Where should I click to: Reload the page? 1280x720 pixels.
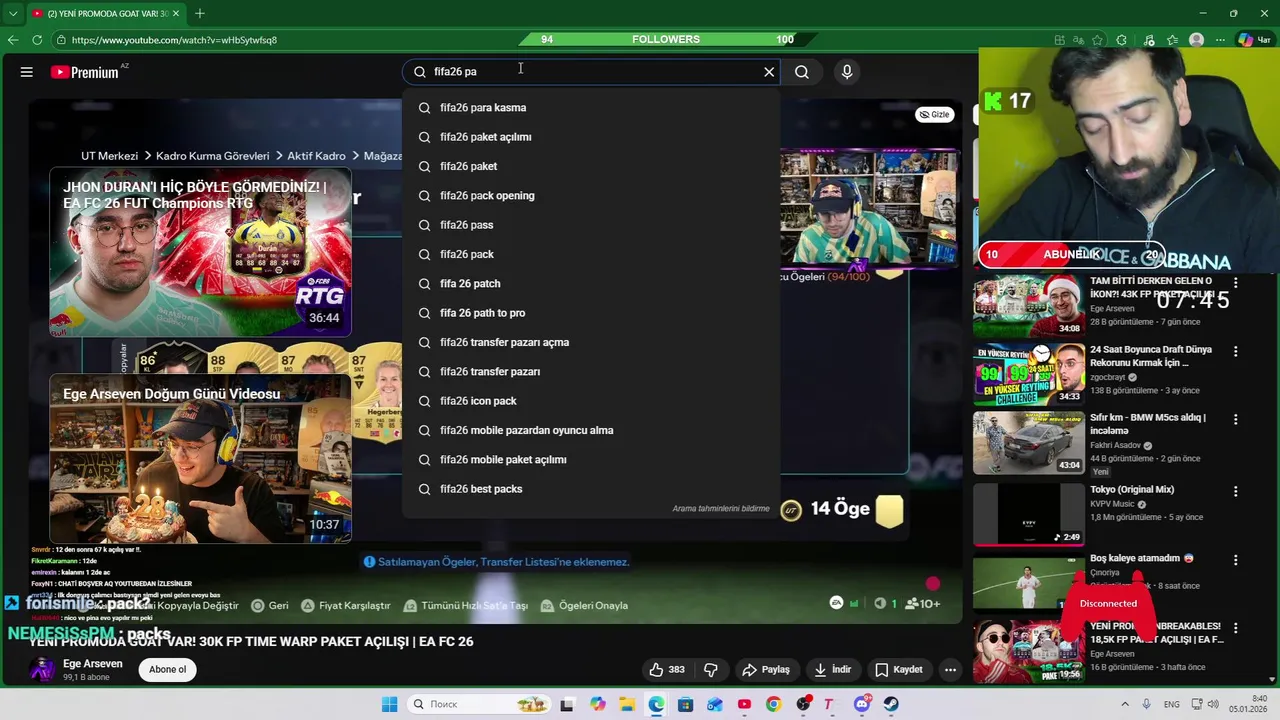[37, 40]
